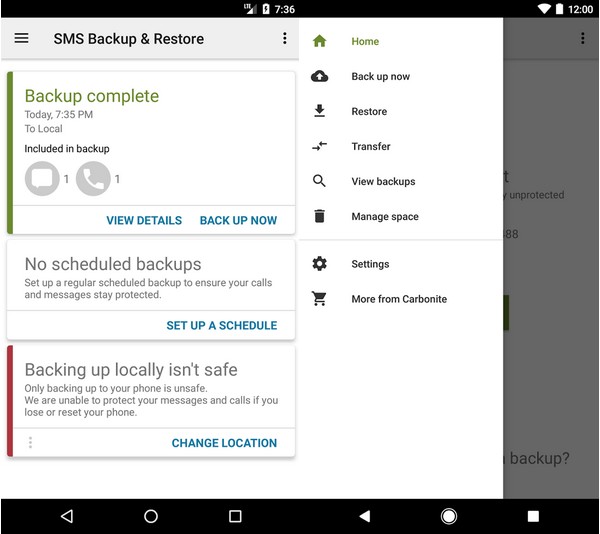Click the cloud upload Back up now icon
Screen dimensions: 600x534
click(x=320, y=76)
